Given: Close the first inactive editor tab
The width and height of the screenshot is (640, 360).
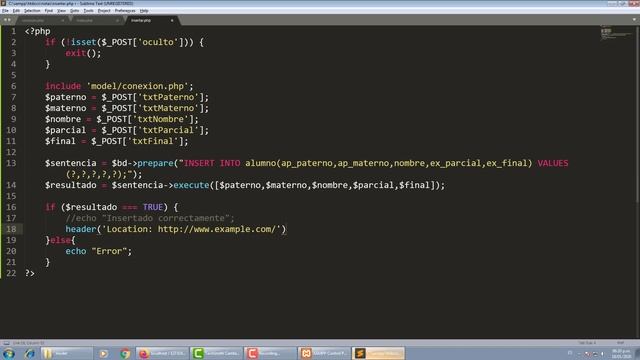Looking at the screenshot, I should point(63,20).
